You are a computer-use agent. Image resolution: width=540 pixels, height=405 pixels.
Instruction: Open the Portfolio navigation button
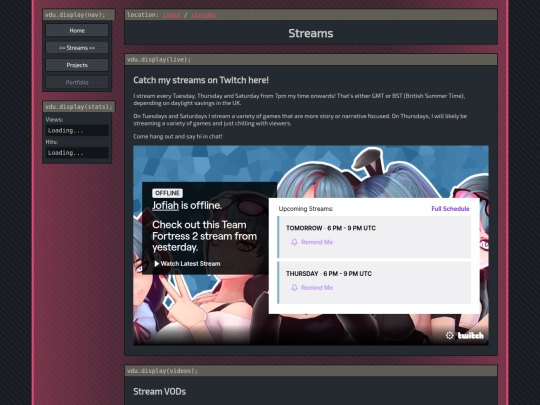click(x=77, y=82)
